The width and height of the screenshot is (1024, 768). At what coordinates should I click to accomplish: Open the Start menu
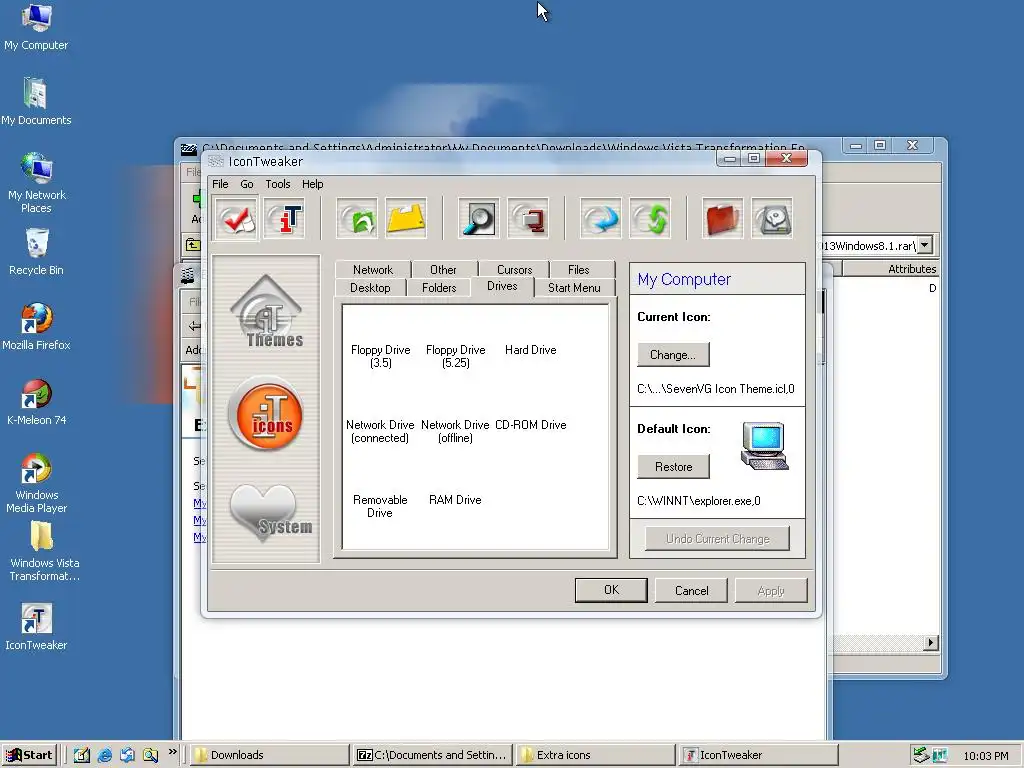[29, 755]
